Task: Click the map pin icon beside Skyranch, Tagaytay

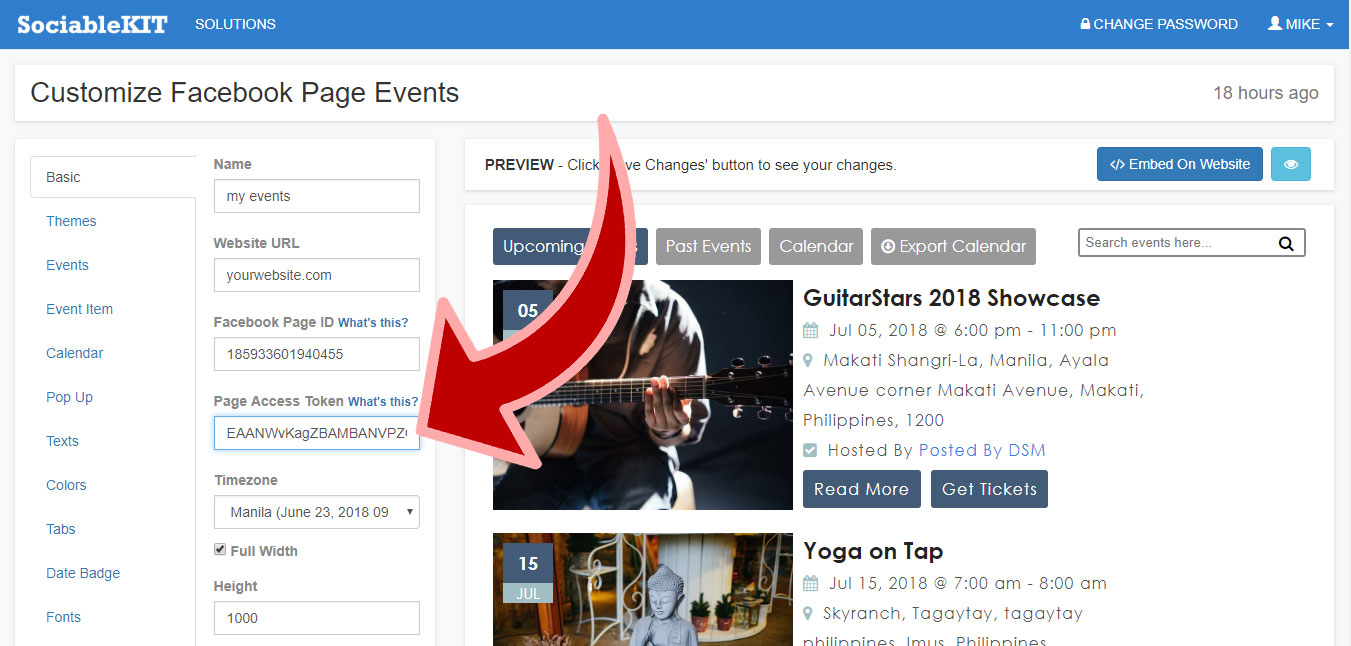Action: [808, 613]
